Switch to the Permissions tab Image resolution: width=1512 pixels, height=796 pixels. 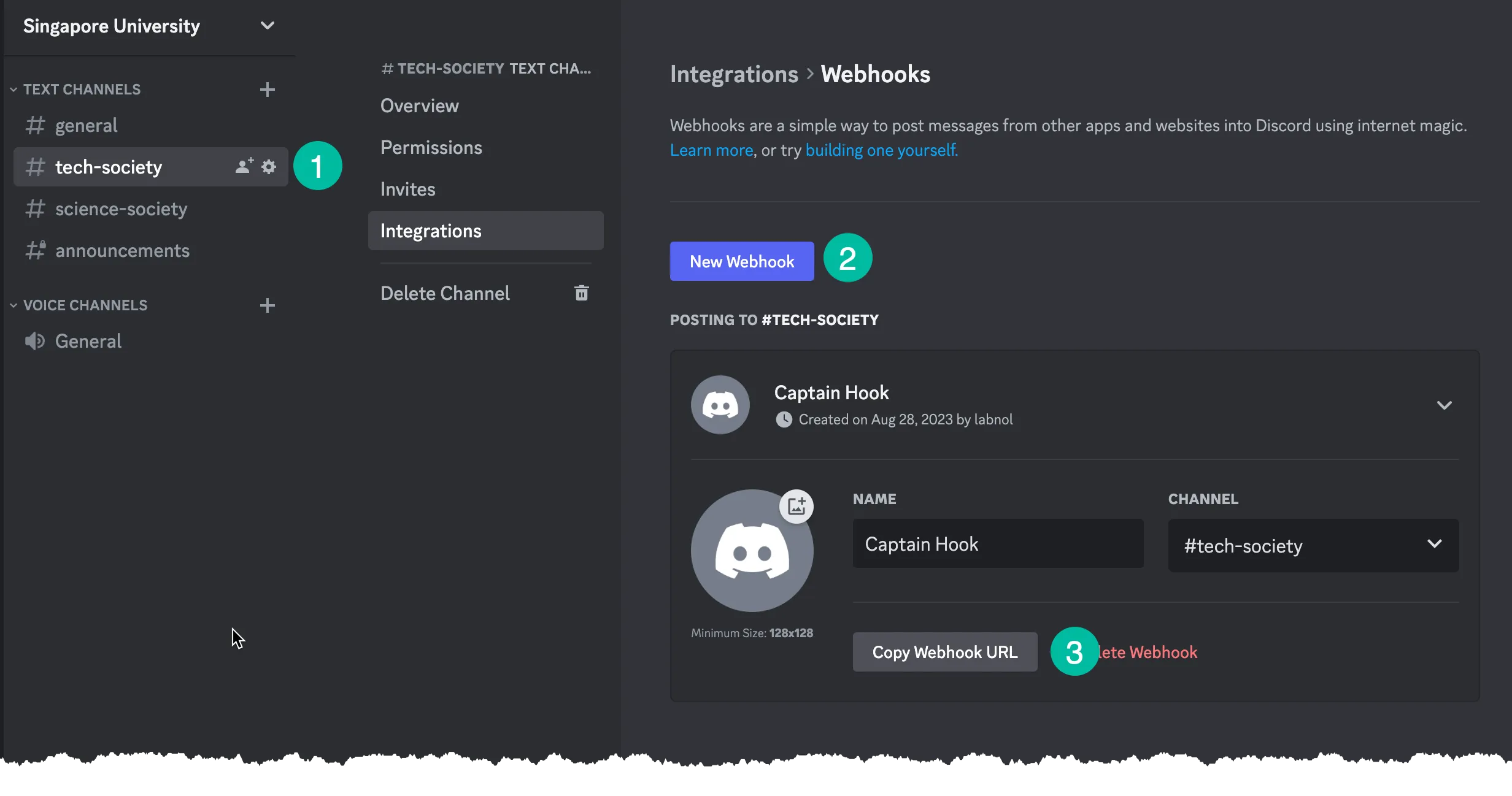click(x=431, y=147)
